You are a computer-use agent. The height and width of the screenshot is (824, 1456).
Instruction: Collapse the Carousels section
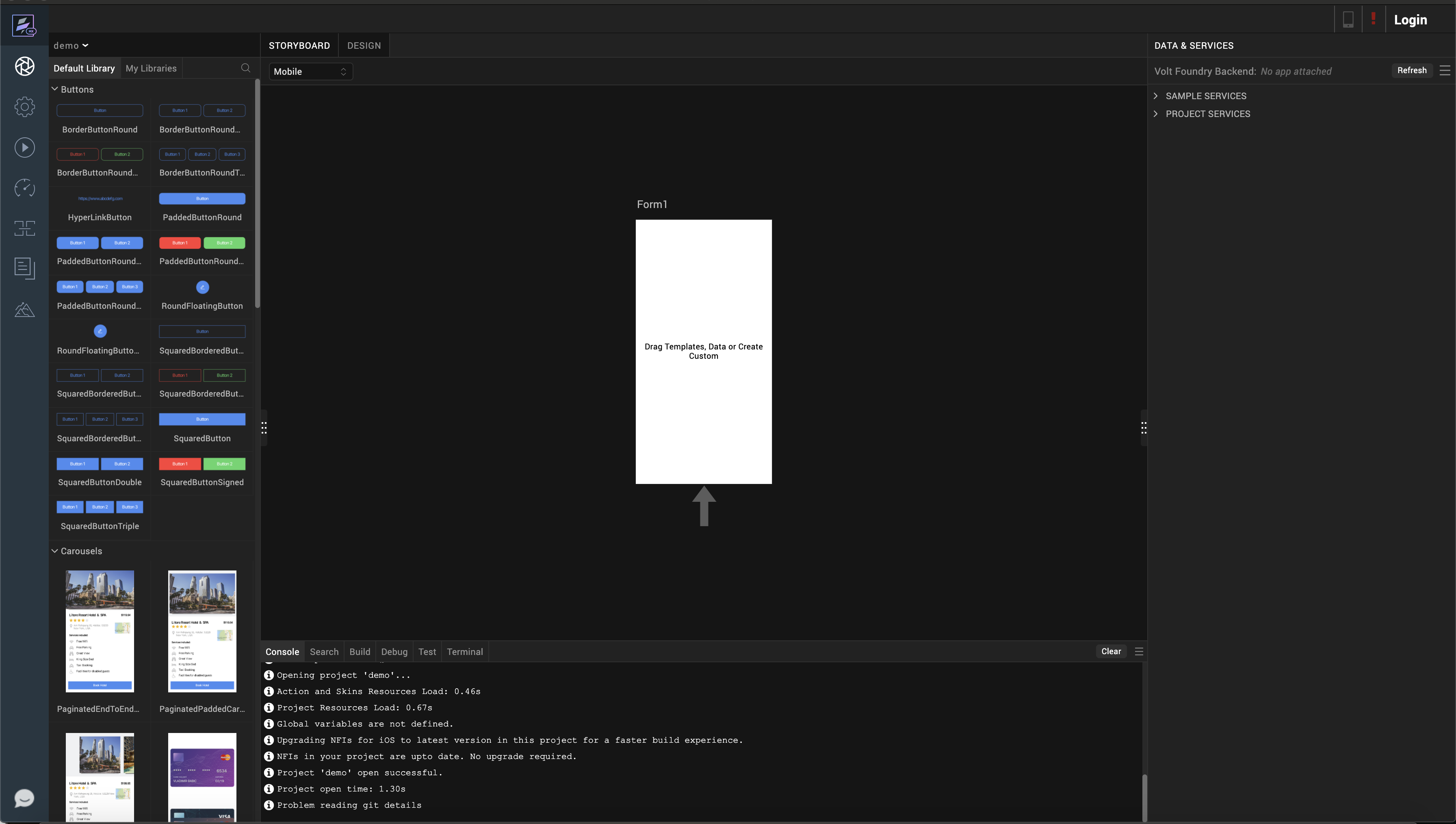55,551
